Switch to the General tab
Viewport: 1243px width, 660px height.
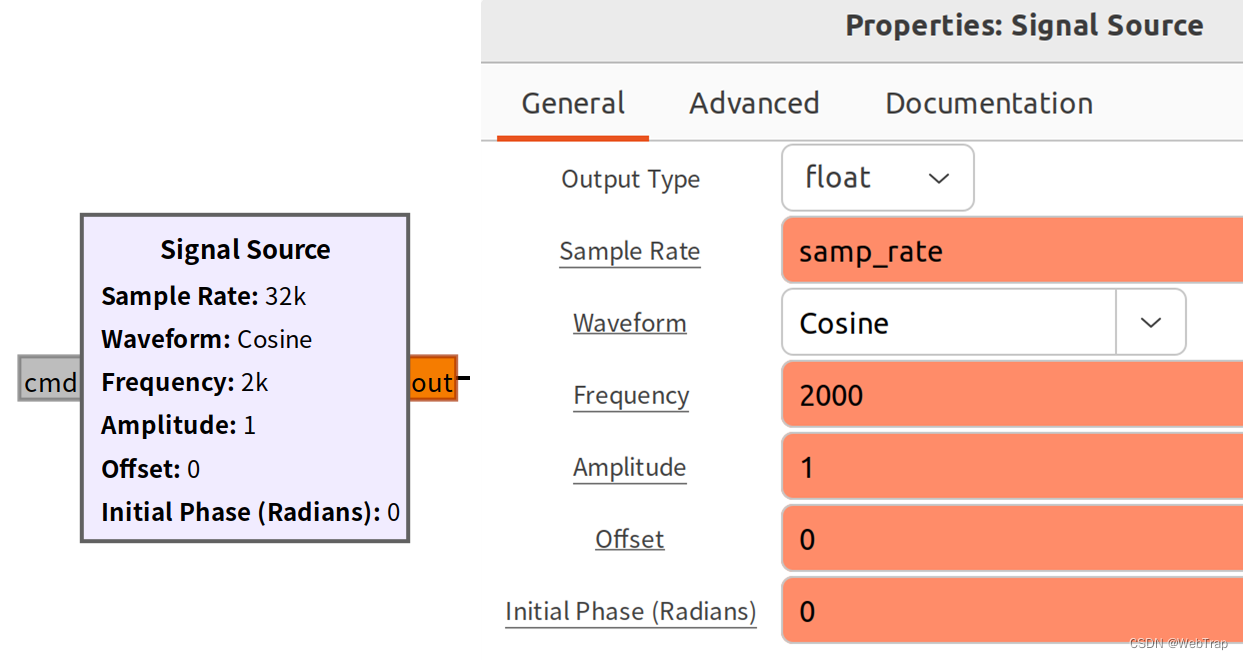pyautogui.click(x=573, y=104)
